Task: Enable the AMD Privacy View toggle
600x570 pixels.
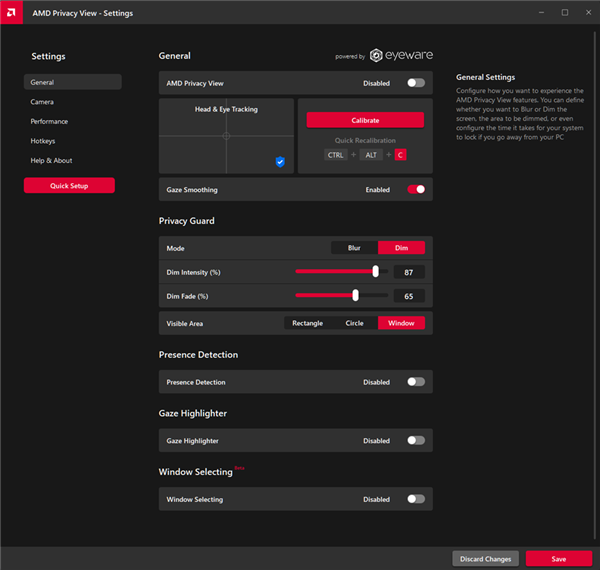Action: tap(415, 83)
